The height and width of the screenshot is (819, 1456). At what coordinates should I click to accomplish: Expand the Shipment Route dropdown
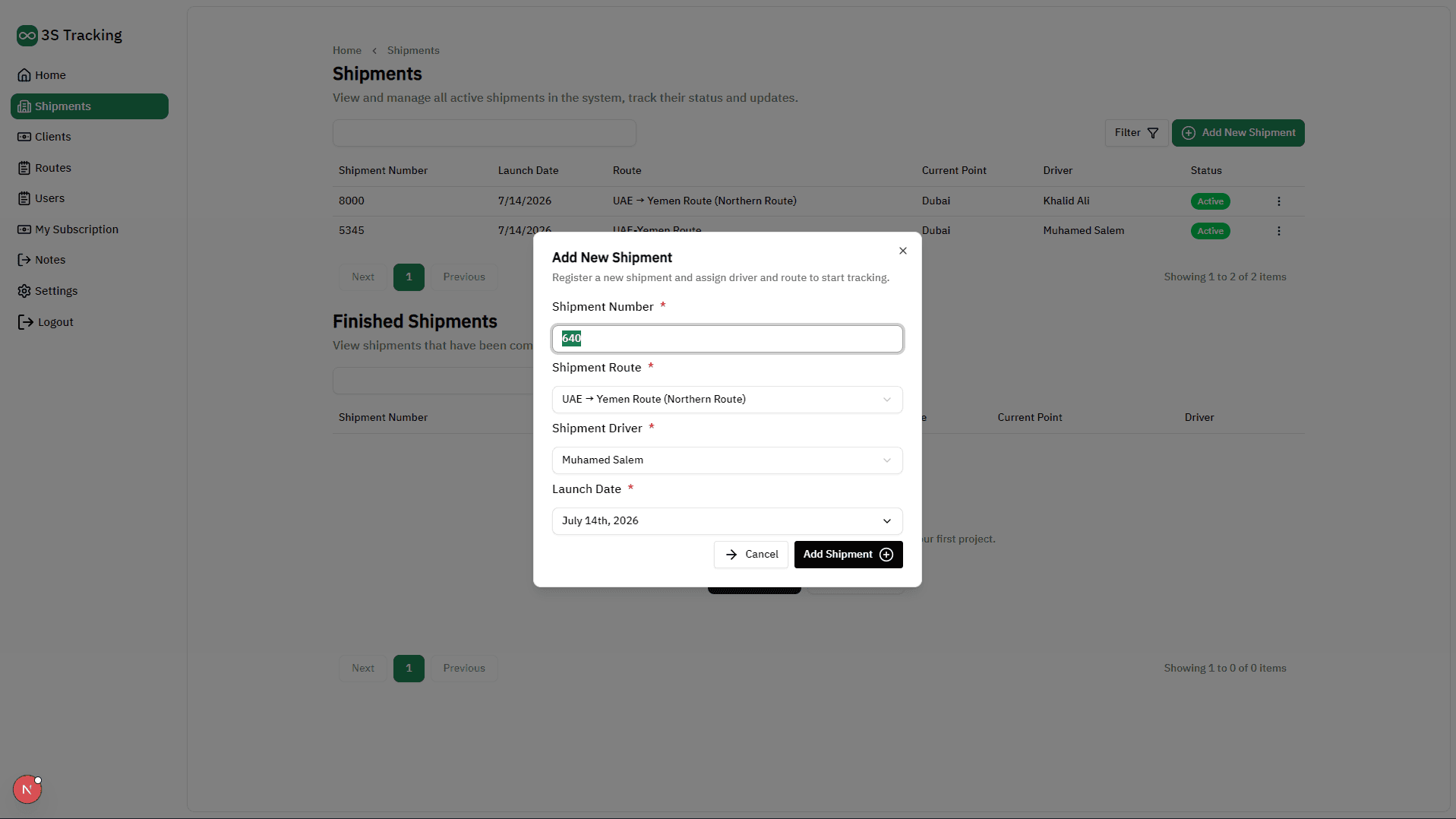click(727, 400)
